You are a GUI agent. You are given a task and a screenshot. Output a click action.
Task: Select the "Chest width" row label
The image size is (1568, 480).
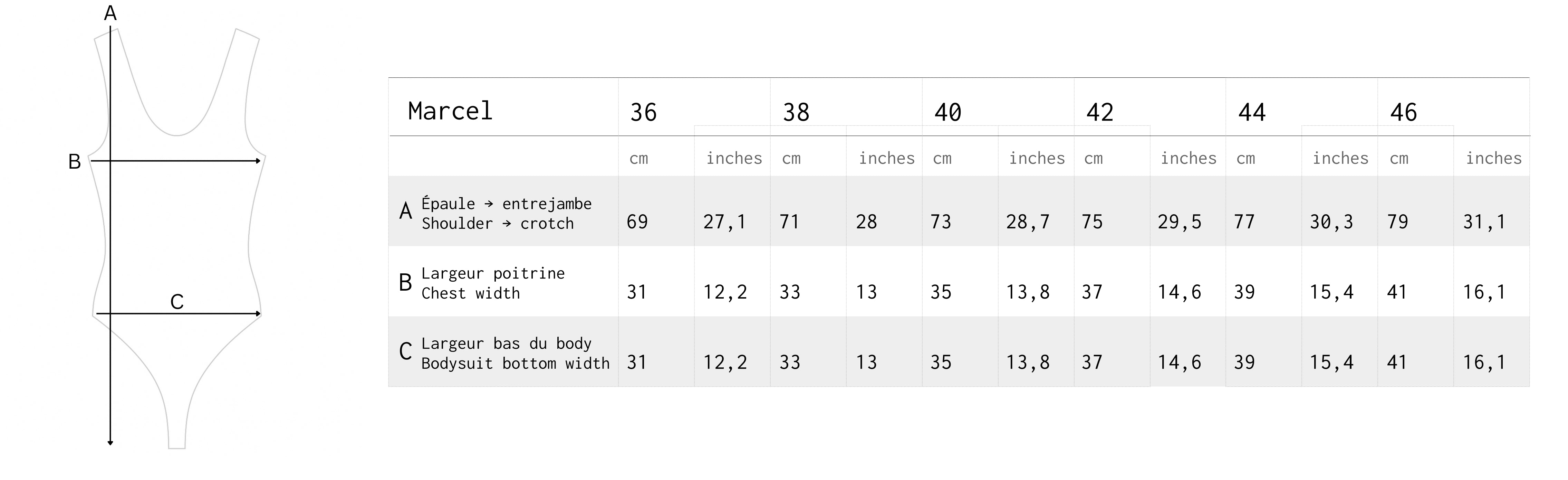click(x=471, y=294)
